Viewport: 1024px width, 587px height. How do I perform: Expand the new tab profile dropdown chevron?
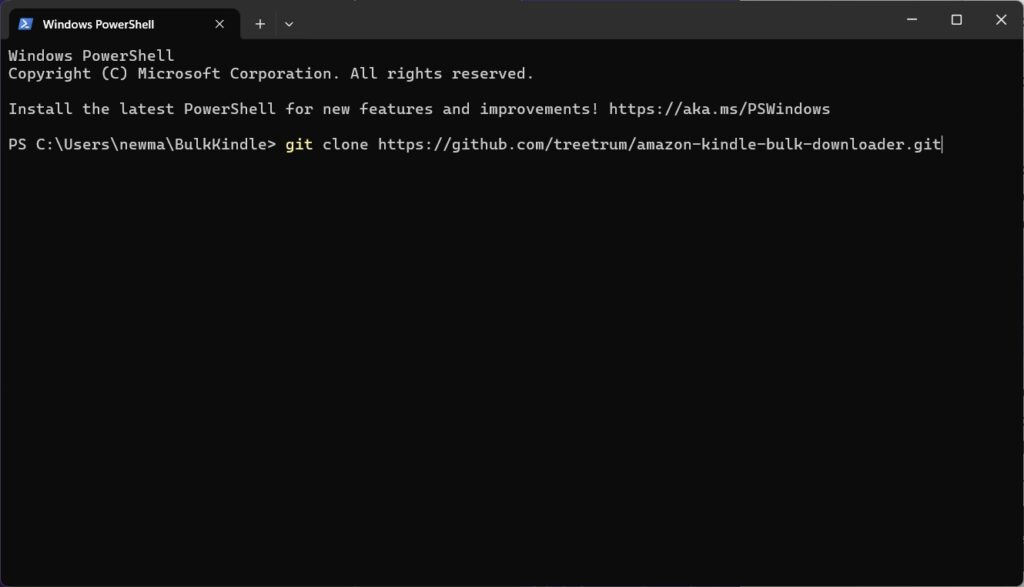click(x=289, y=23)
